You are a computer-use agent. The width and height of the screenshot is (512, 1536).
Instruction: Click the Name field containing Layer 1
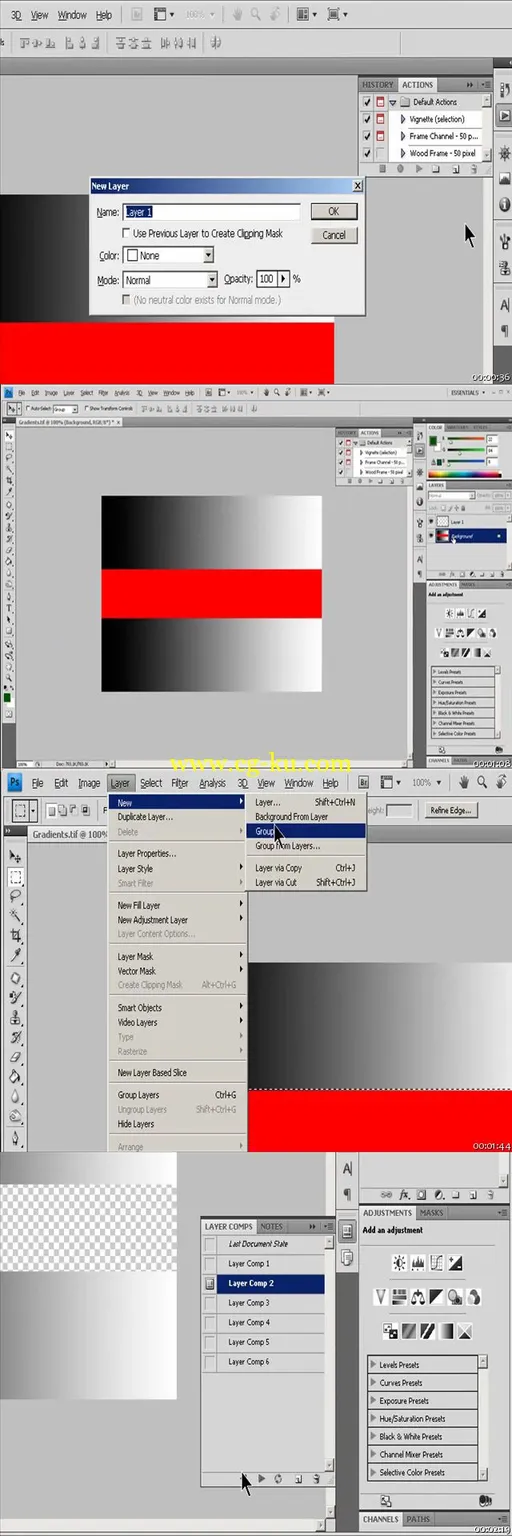(211, 212)
